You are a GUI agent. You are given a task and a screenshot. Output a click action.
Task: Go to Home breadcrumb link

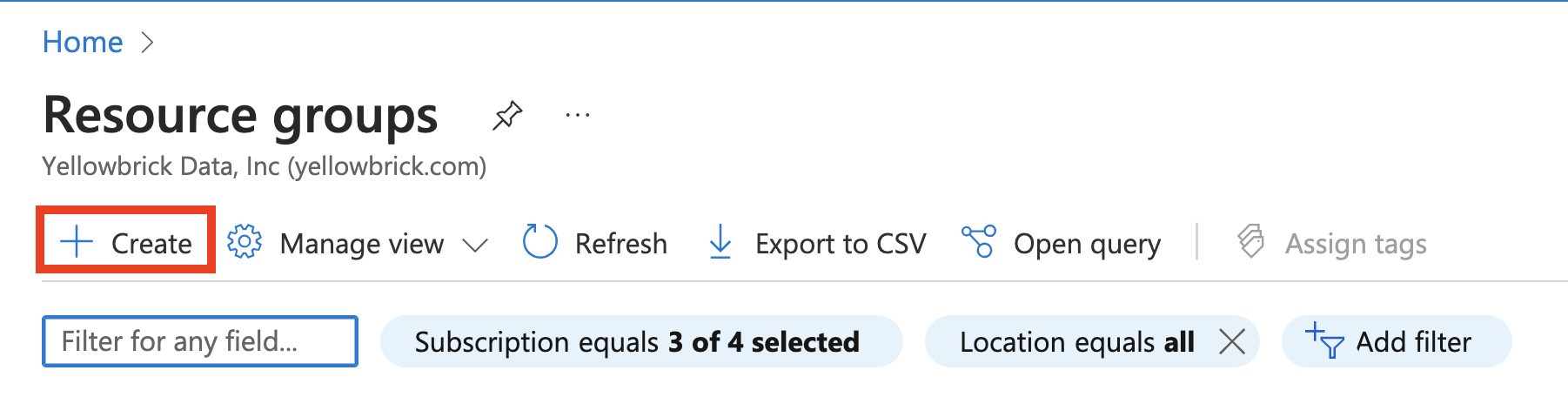[83, 42]
